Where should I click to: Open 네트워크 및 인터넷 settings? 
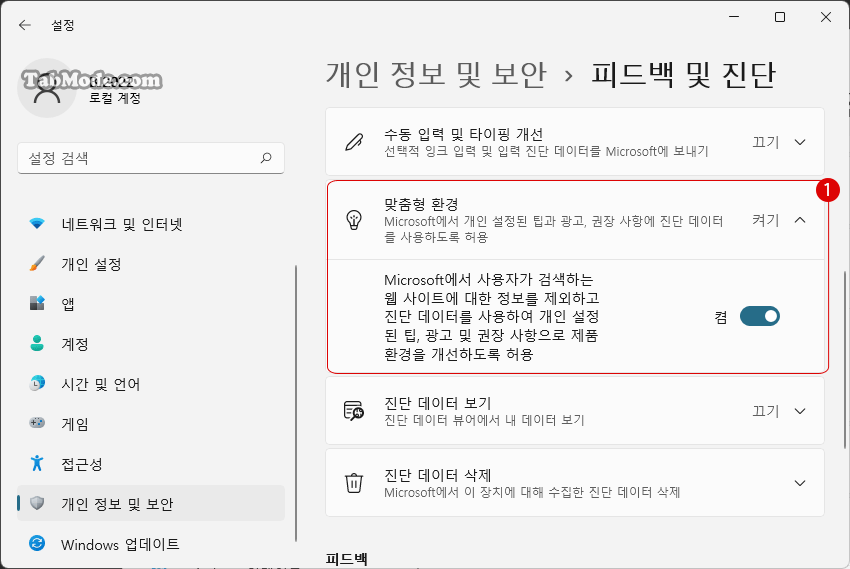(151, 223)
